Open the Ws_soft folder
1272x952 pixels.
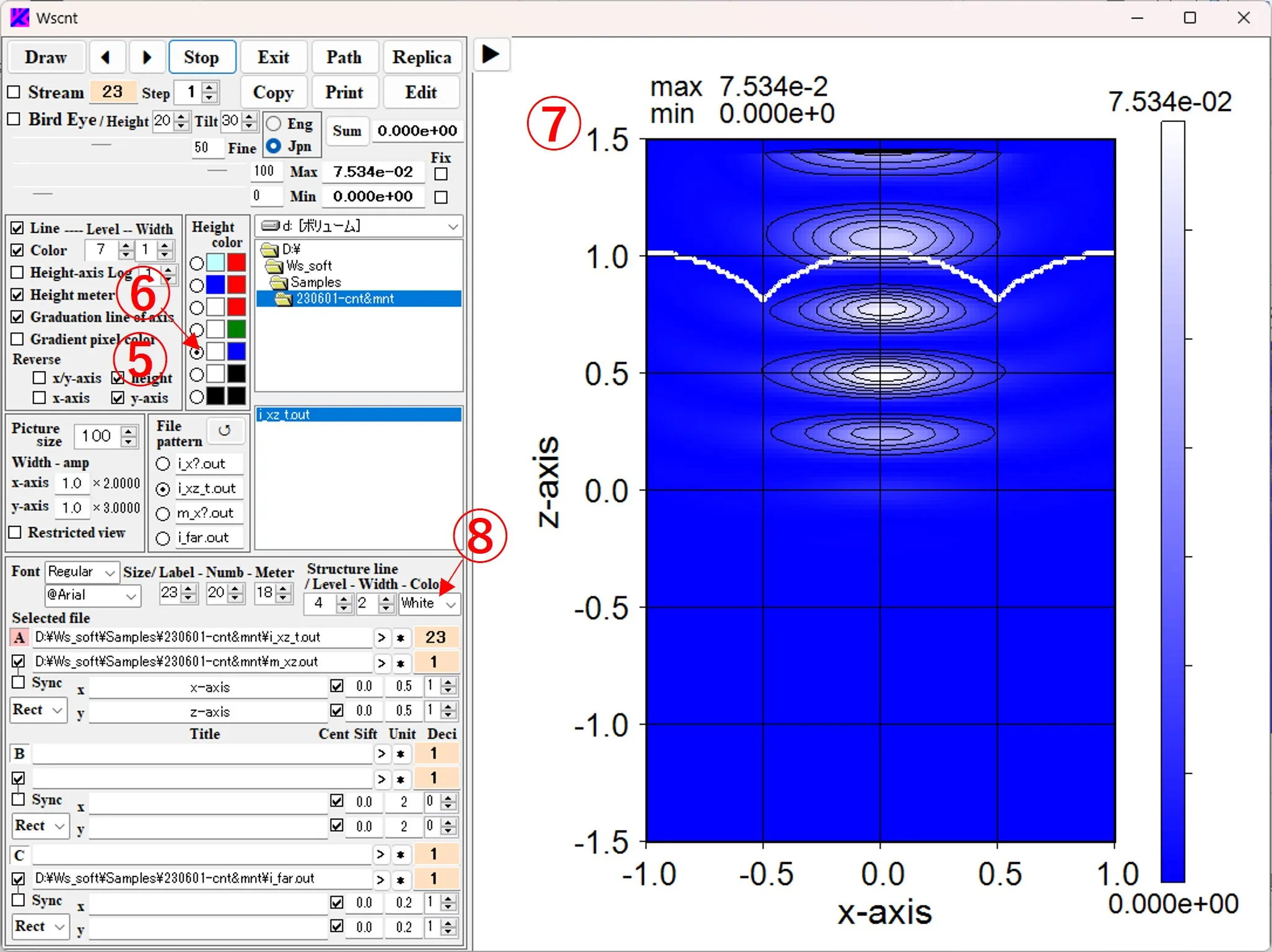point(299,266)
